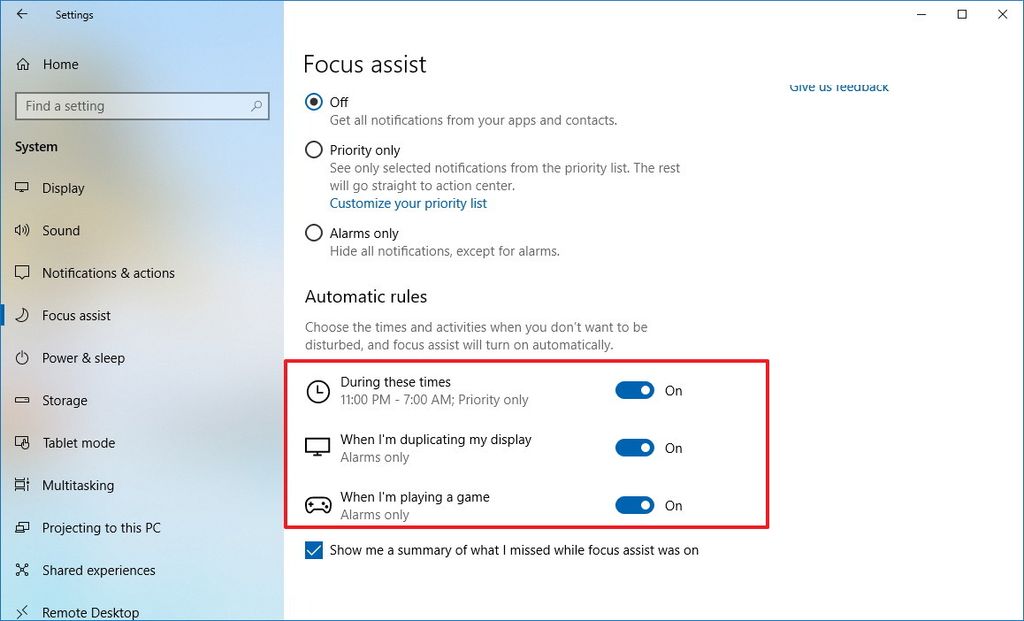The height and width of the screenshot is (621, 1024).
Task: Open Storage settings via its sidebar icon
Action: pyautogui.click(x=22, y=400)
